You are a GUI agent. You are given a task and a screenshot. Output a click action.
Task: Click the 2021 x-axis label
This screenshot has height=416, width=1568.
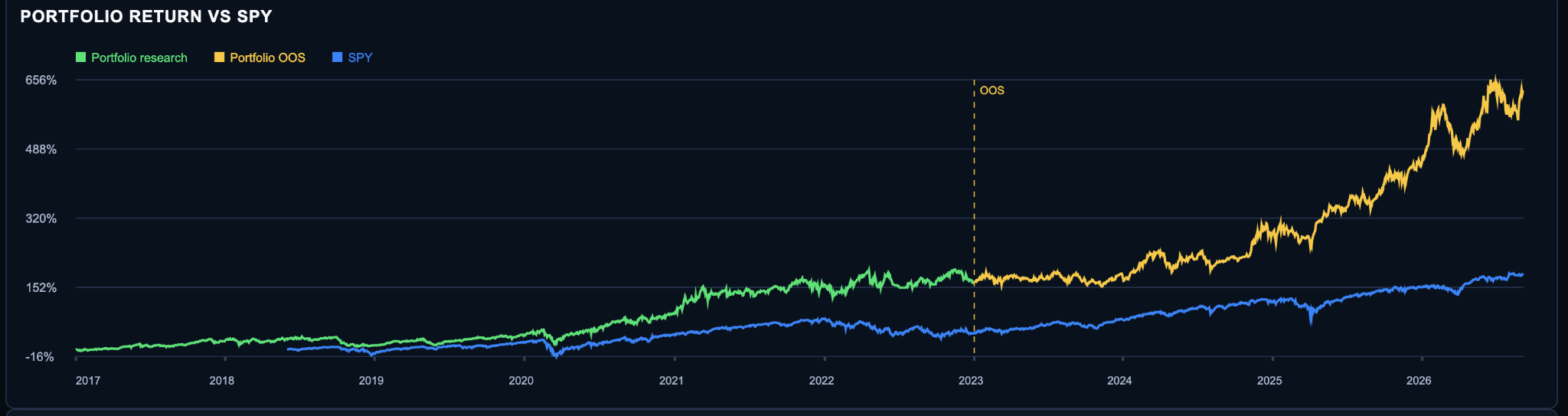pyautogui.click(x=671, y=381)
